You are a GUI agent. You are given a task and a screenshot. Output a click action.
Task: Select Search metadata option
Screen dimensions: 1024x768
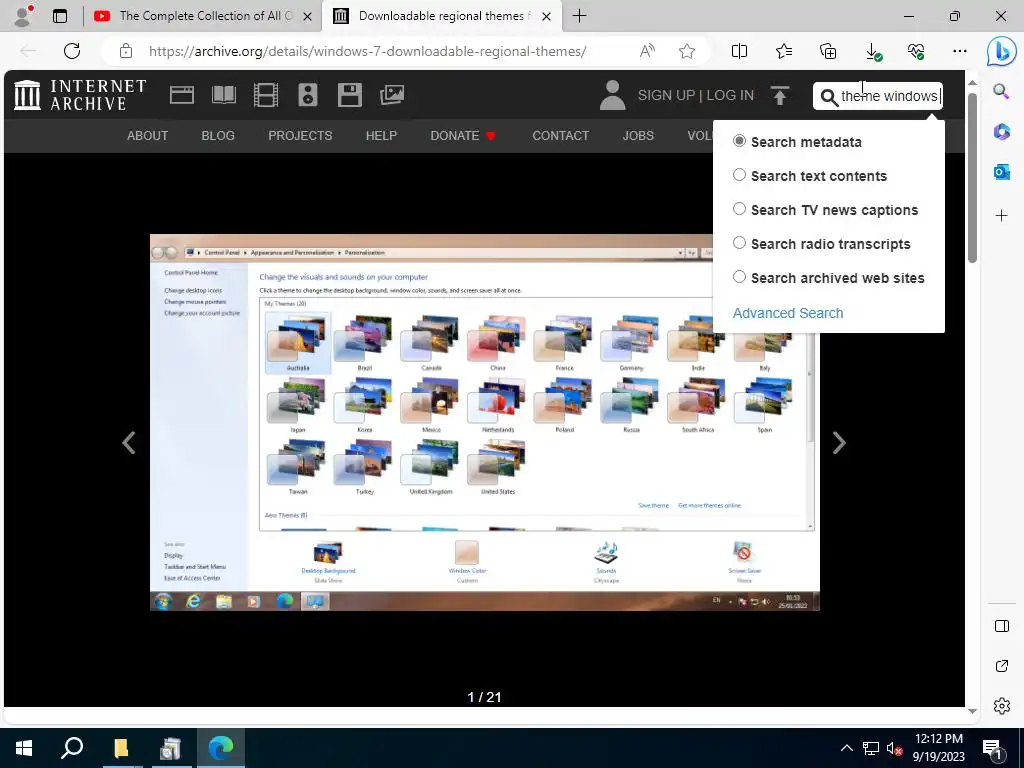click(797, 142)
